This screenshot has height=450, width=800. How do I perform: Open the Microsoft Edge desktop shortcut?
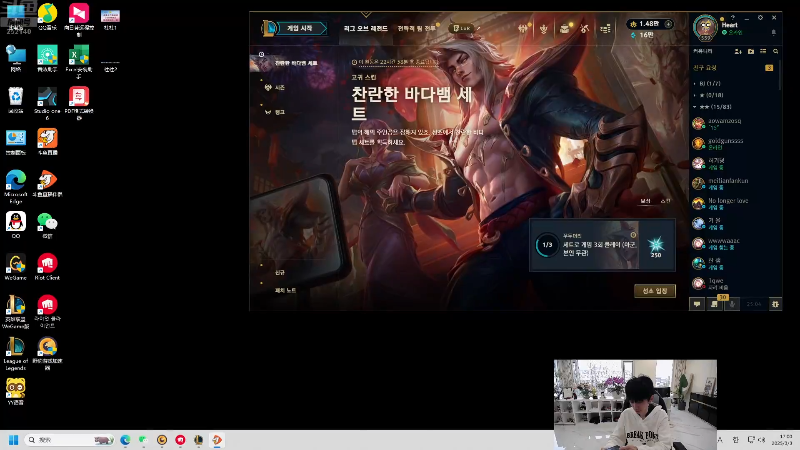tap(16, 187)
